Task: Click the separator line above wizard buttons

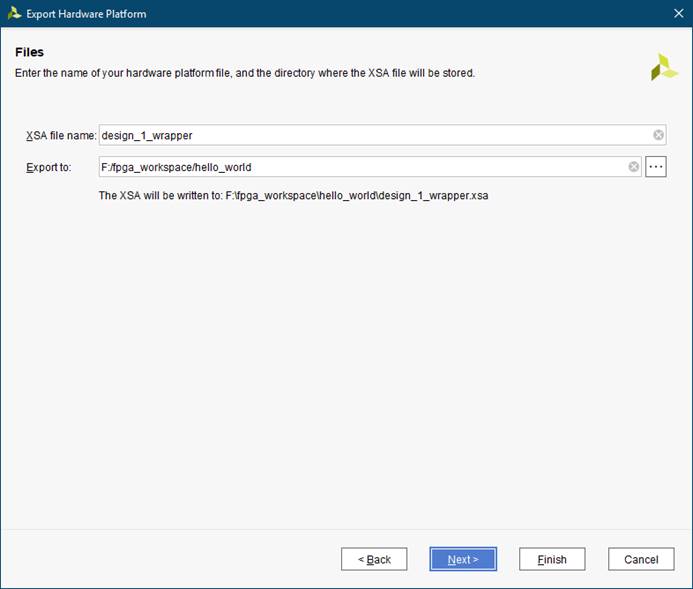Action: coord(346,529)
